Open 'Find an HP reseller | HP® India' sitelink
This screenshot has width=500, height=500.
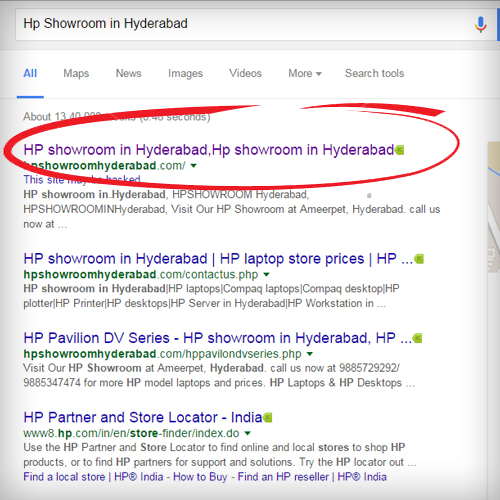tap(312, 477)
